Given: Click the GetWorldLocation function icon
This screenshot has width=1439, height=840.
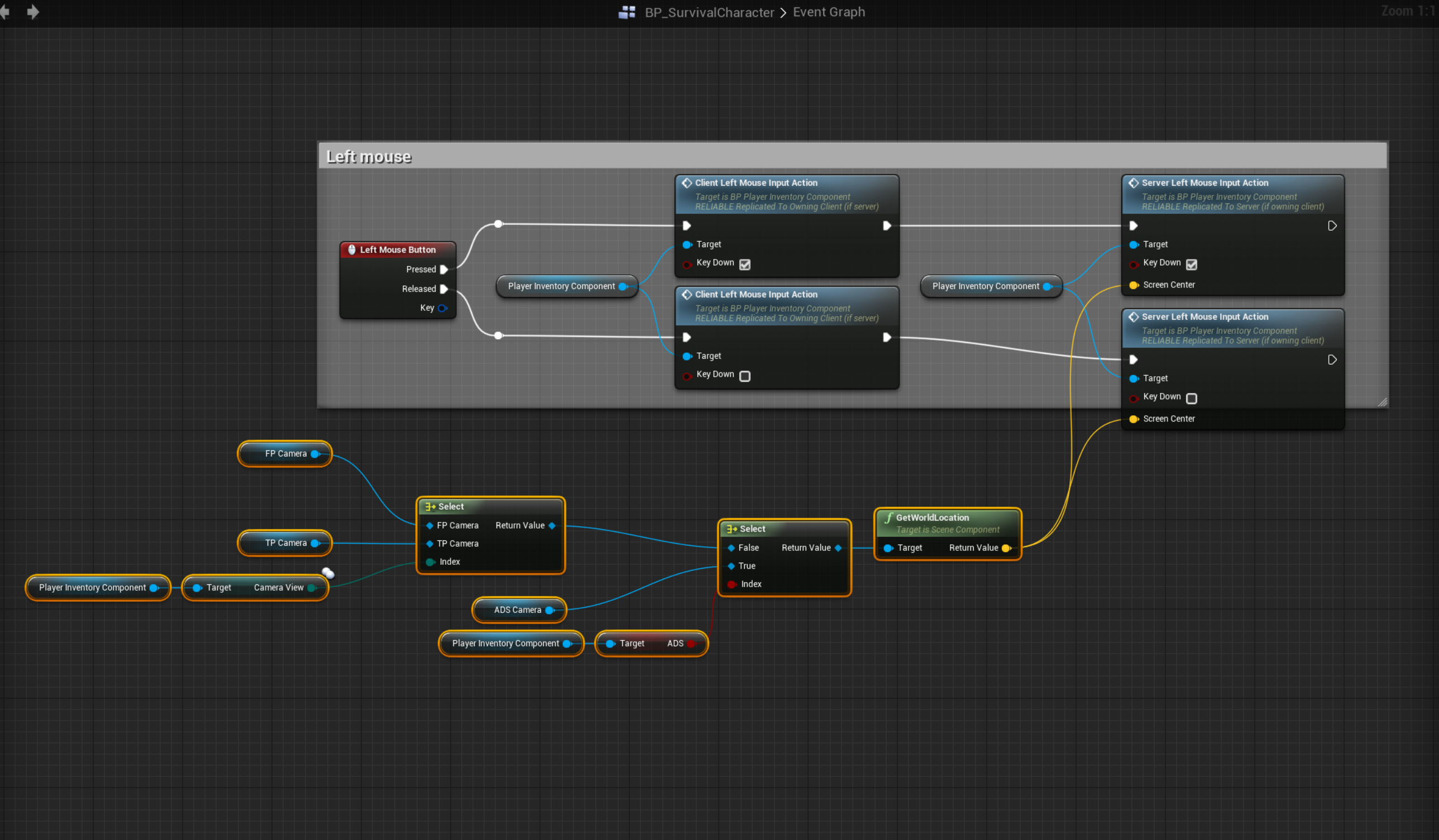Looking at the screenshot, I should pos(888,517).
